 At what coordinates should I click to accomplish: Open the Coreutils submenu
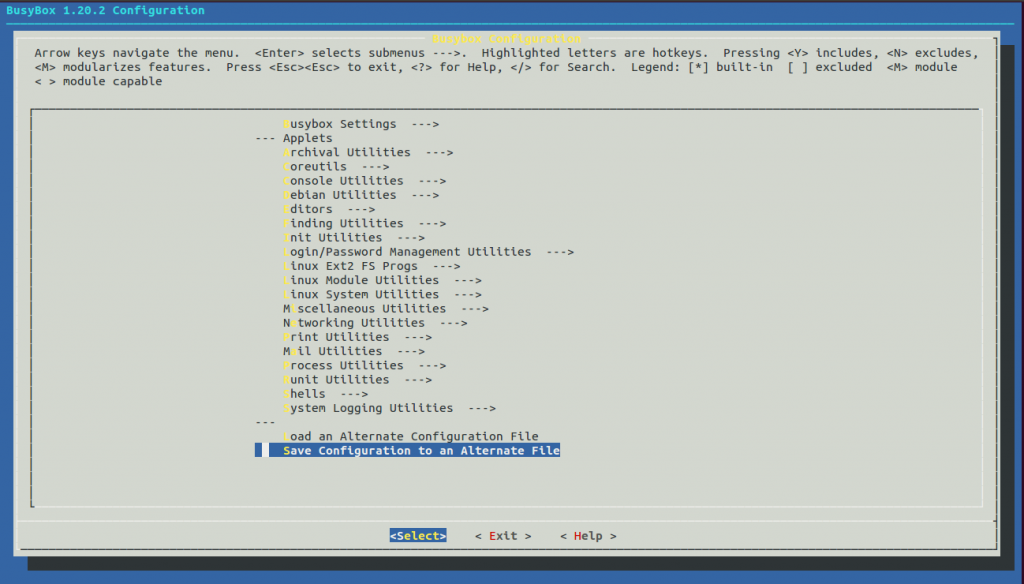point(336,167)
